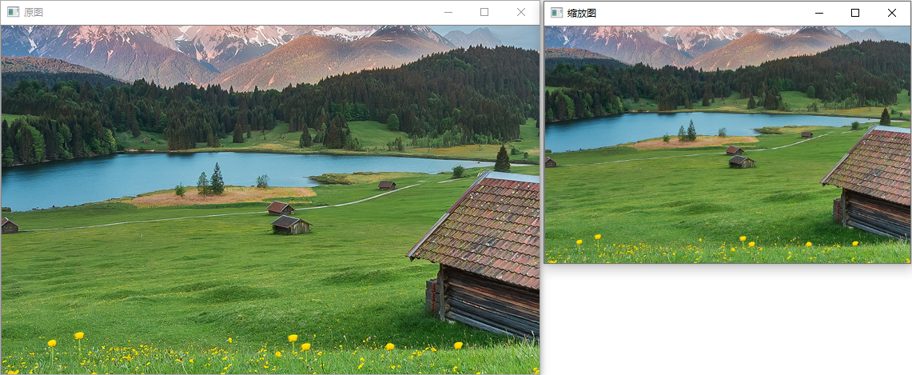Click the 原图 title text

coord(33,12)
